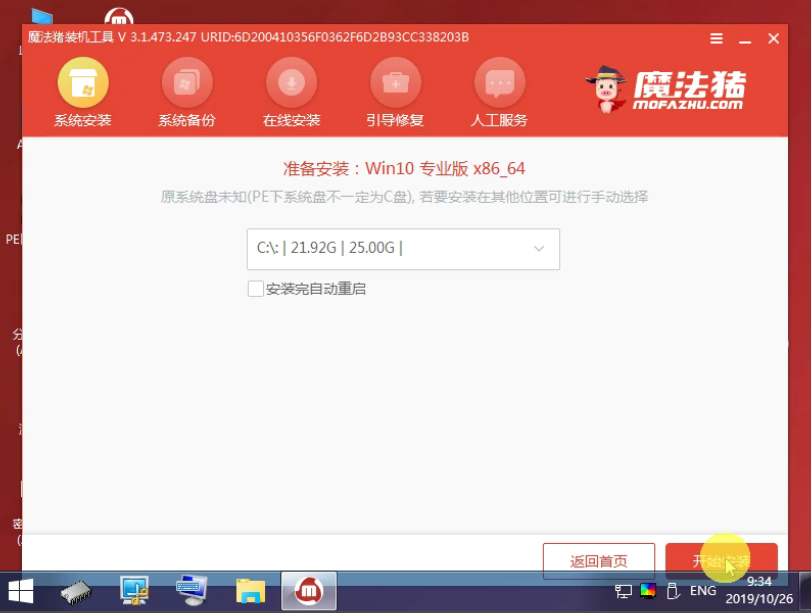Open the network status tray icon
This screenshot has width=811, height=613.
point(624,591)
